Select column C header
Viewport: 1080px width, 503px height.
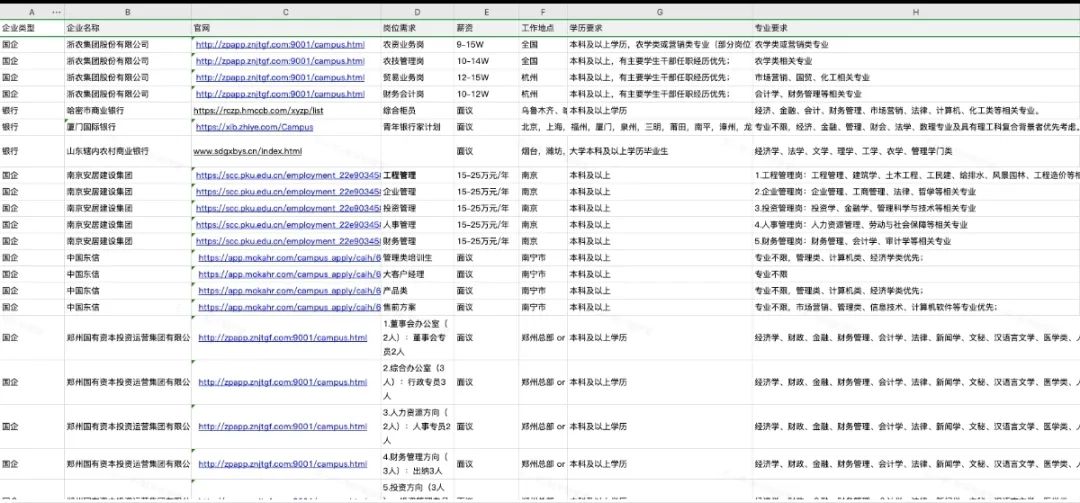coord(286,12)
